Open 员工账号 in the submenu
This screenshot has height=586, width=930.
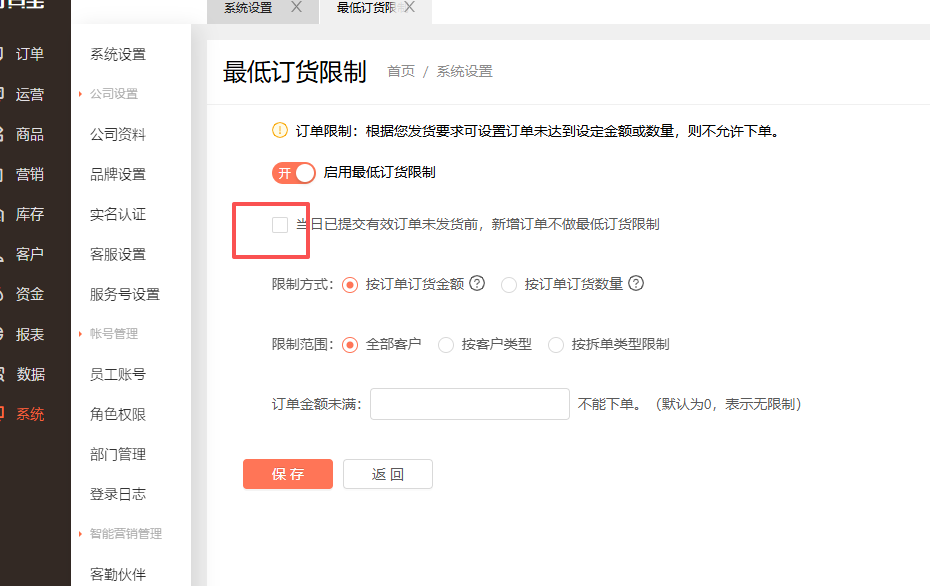point(117,374)
